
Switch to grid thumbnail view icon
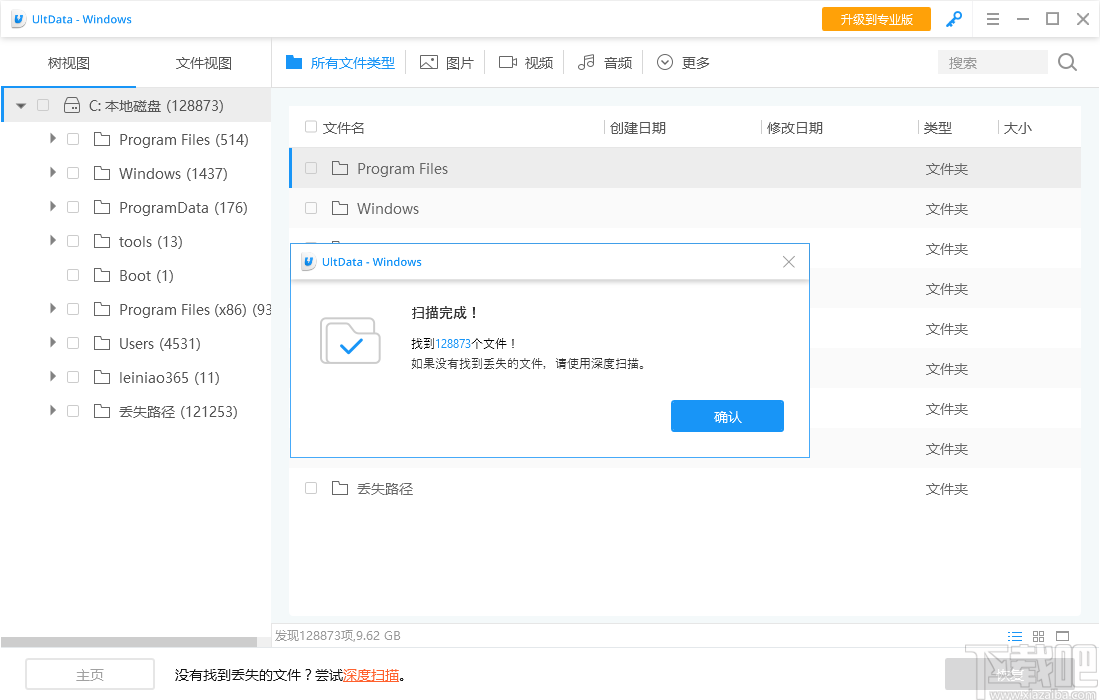[1038, 636]
